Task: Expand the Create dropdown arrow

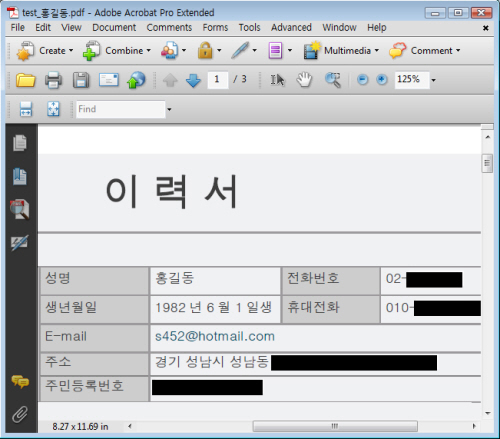Action: tap(71, 51)
